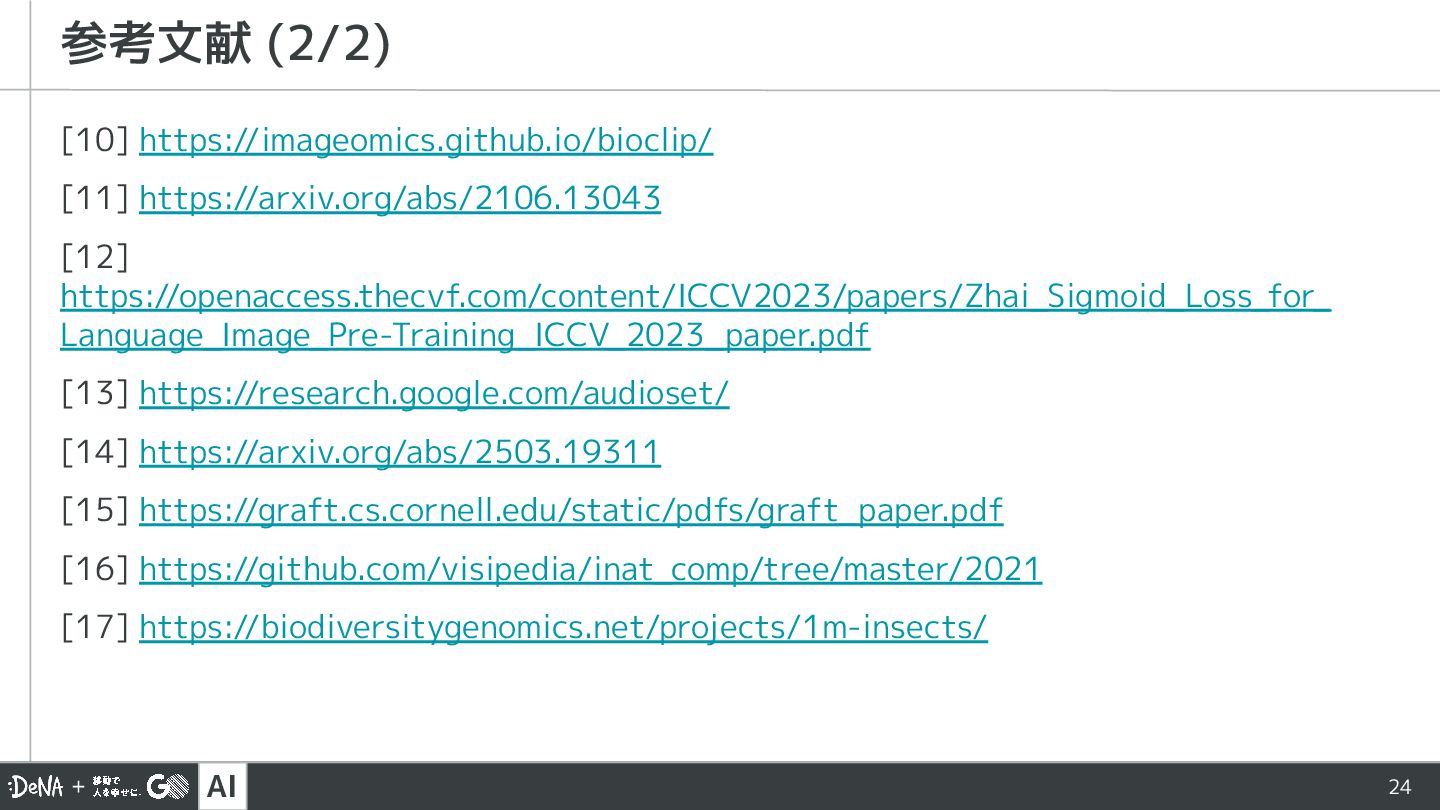Open the openaccess.thecvf.com ICCV2023 paper link
The image size is (1440, 810).
click(695, 316)
